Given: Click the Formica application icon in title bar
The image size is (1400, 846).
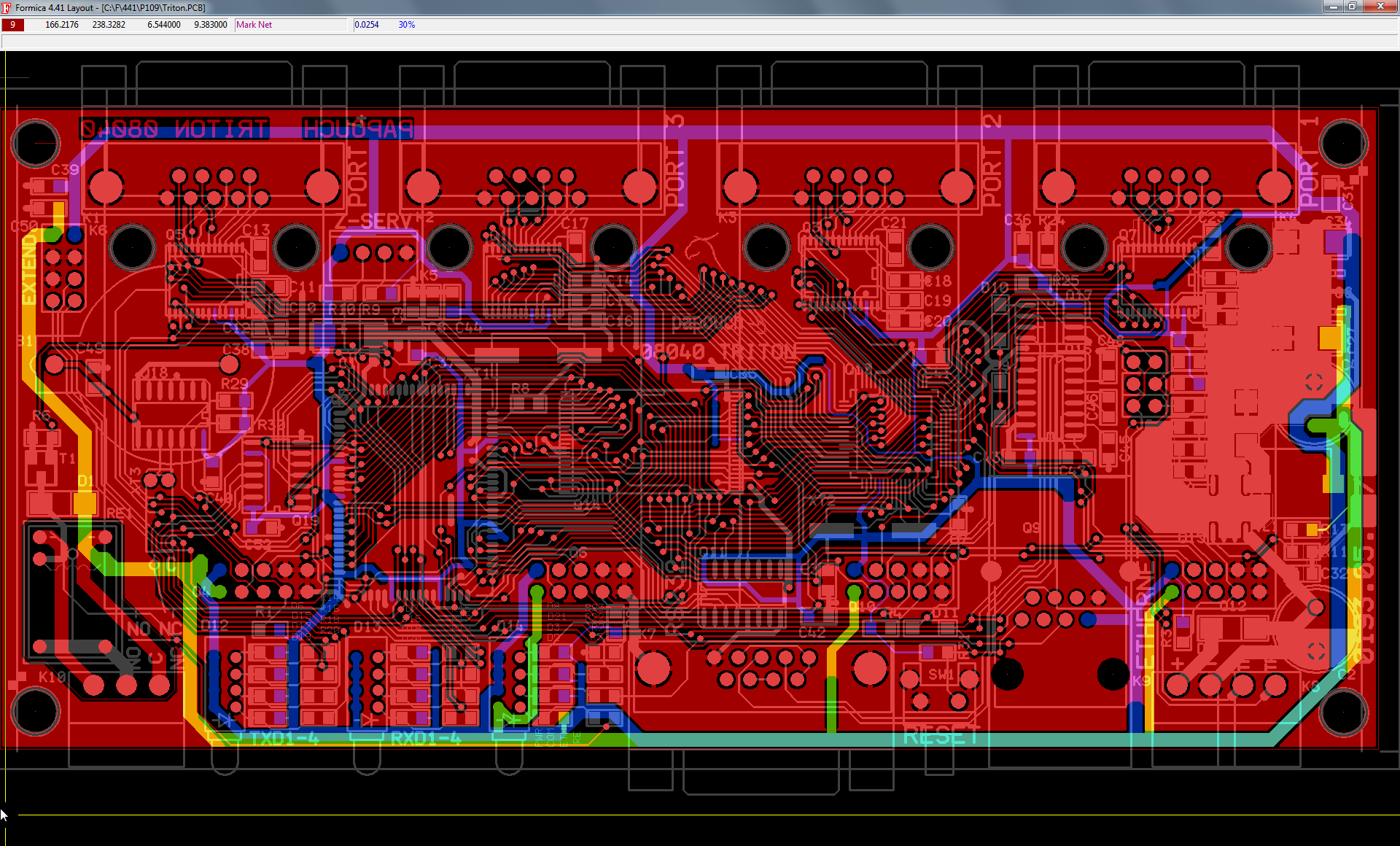Looking at the screenshot, I should [x=7, y=7].
